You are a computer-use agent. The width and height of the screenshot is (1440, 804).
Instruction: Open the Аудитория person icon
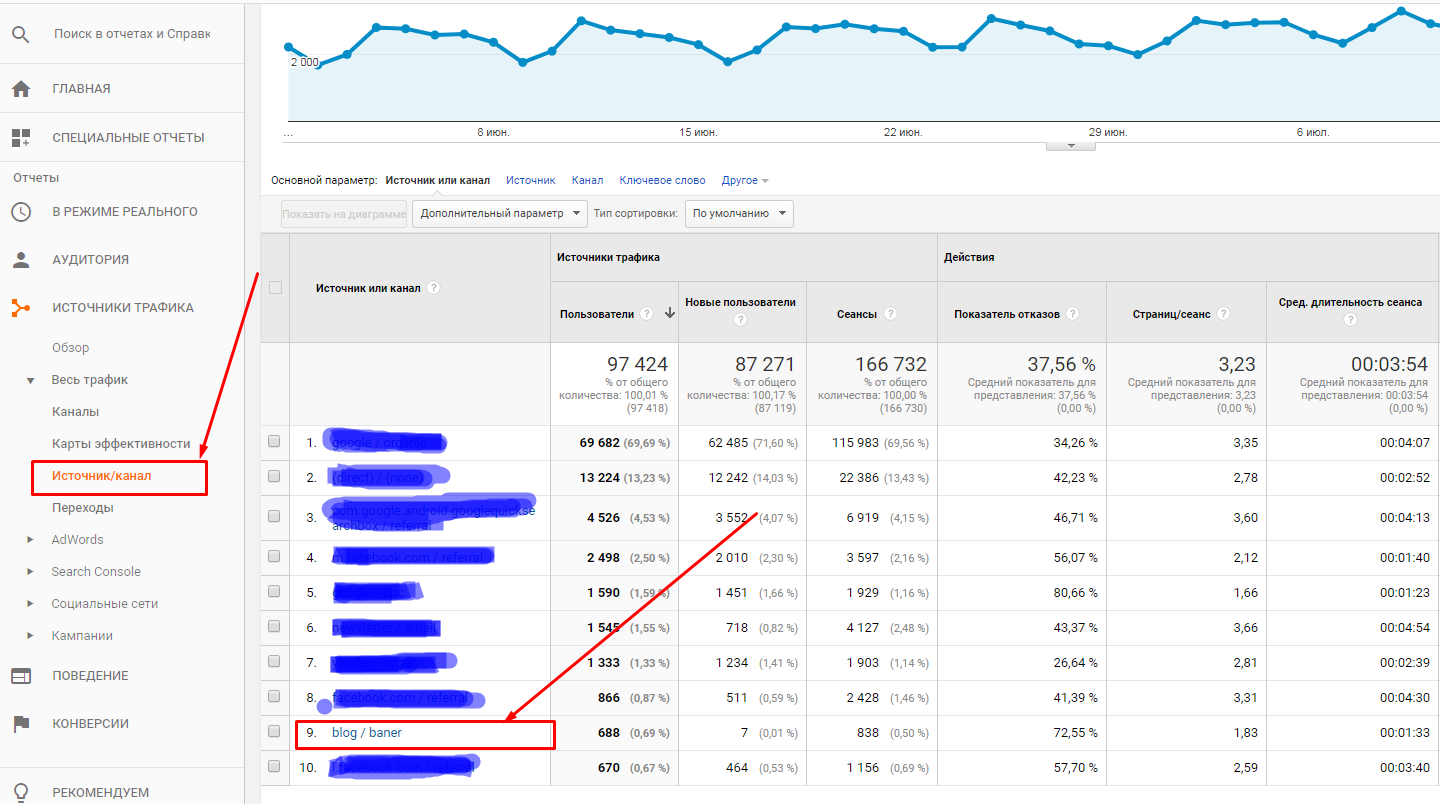tap(21, 260)
